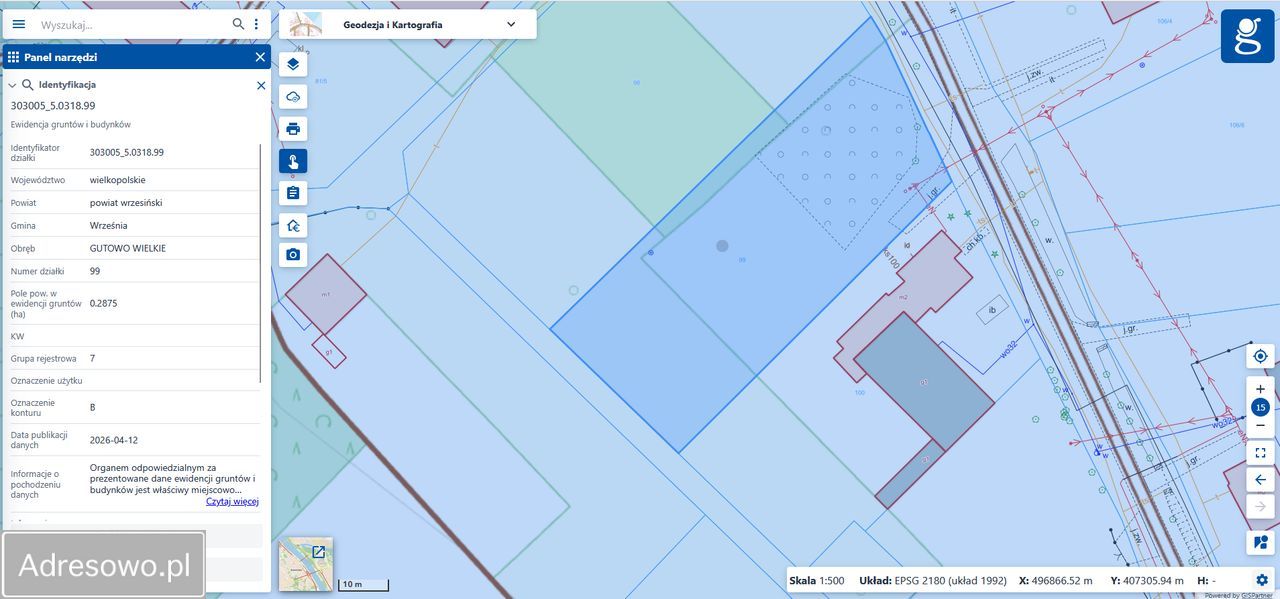This screenshot has width=1280, height=599.
Task: Select parcel identifier 303005_5.0318.99 value
Action: [127, 153]
